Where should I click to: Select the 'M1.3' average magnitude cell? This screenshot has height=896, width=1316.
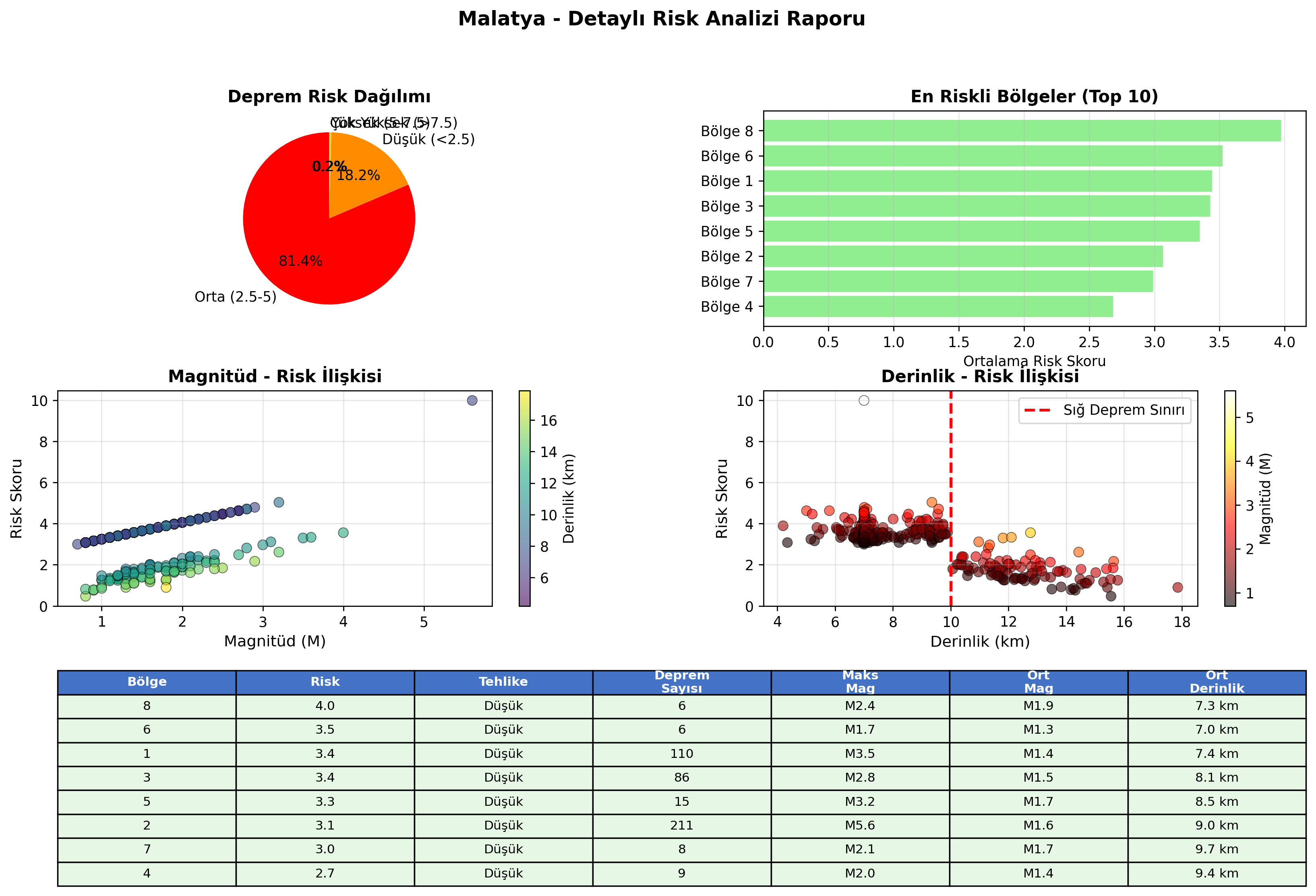coord(1039,730)
